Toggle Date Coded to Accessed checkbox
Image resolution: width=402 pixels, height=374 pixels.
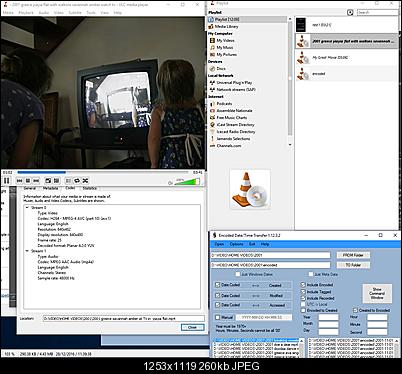(x=217, y=305)
